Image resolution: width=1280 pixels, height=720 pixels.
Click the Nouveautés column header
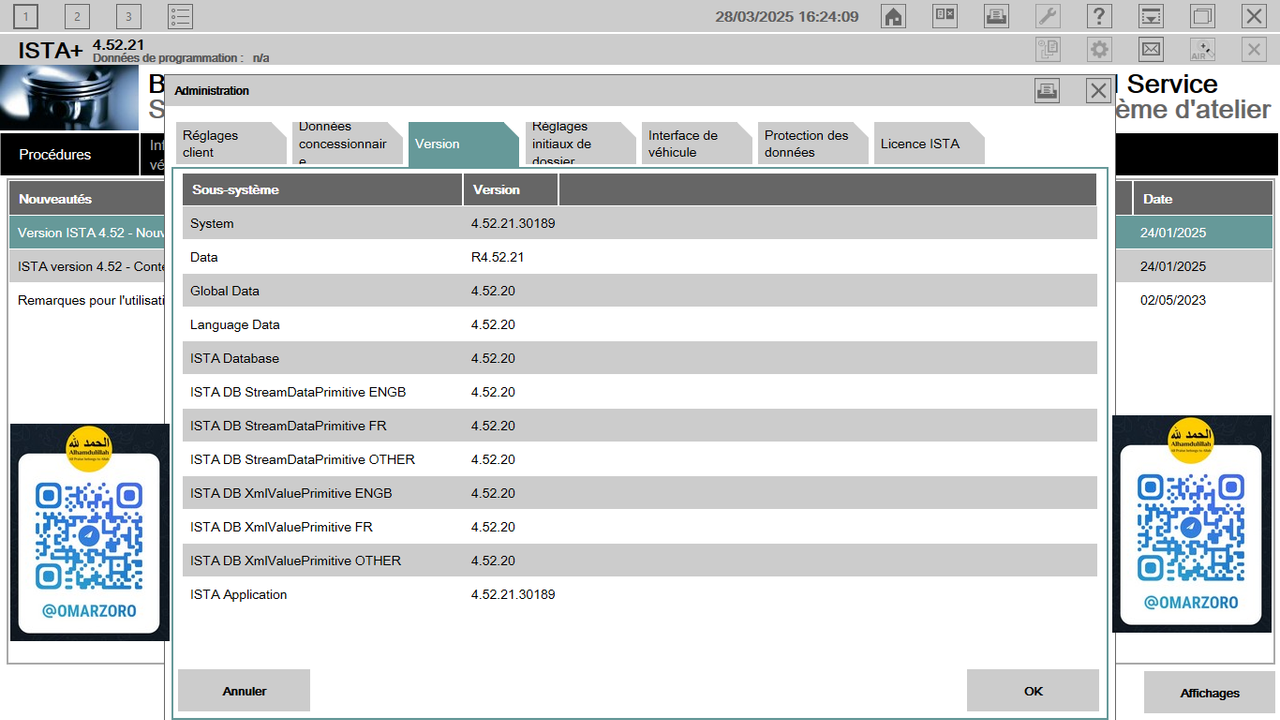click(x=87, y=199)
